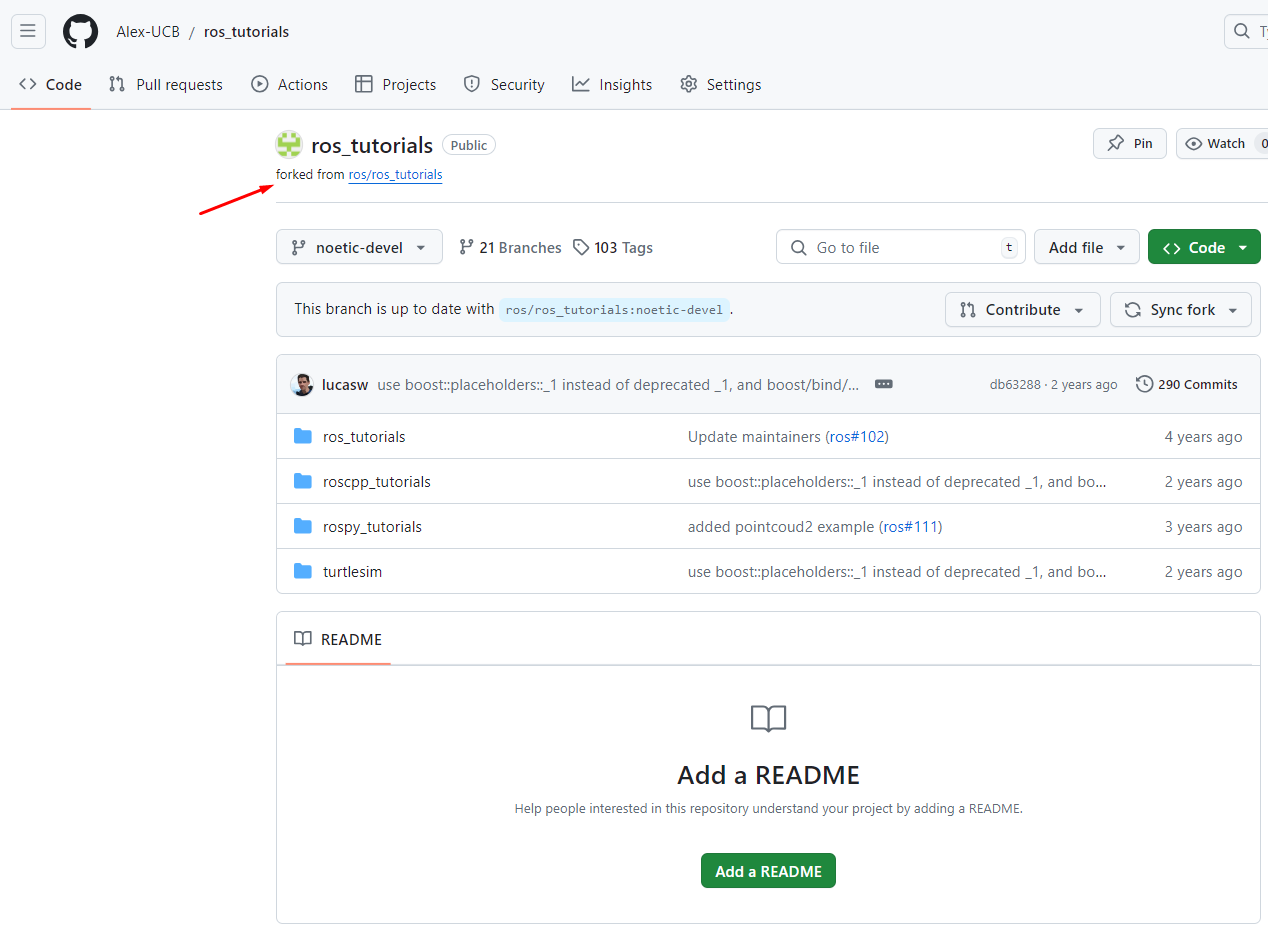1268x933 pixels.
Task: Click the Go to file search field
Action: [x=901, y=247]
